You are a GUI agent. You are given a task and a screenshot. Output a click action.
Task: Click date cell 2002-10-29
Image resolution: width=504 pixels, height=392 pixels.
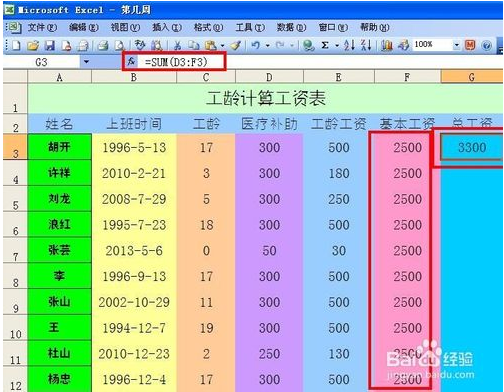[x=134, y=302]
